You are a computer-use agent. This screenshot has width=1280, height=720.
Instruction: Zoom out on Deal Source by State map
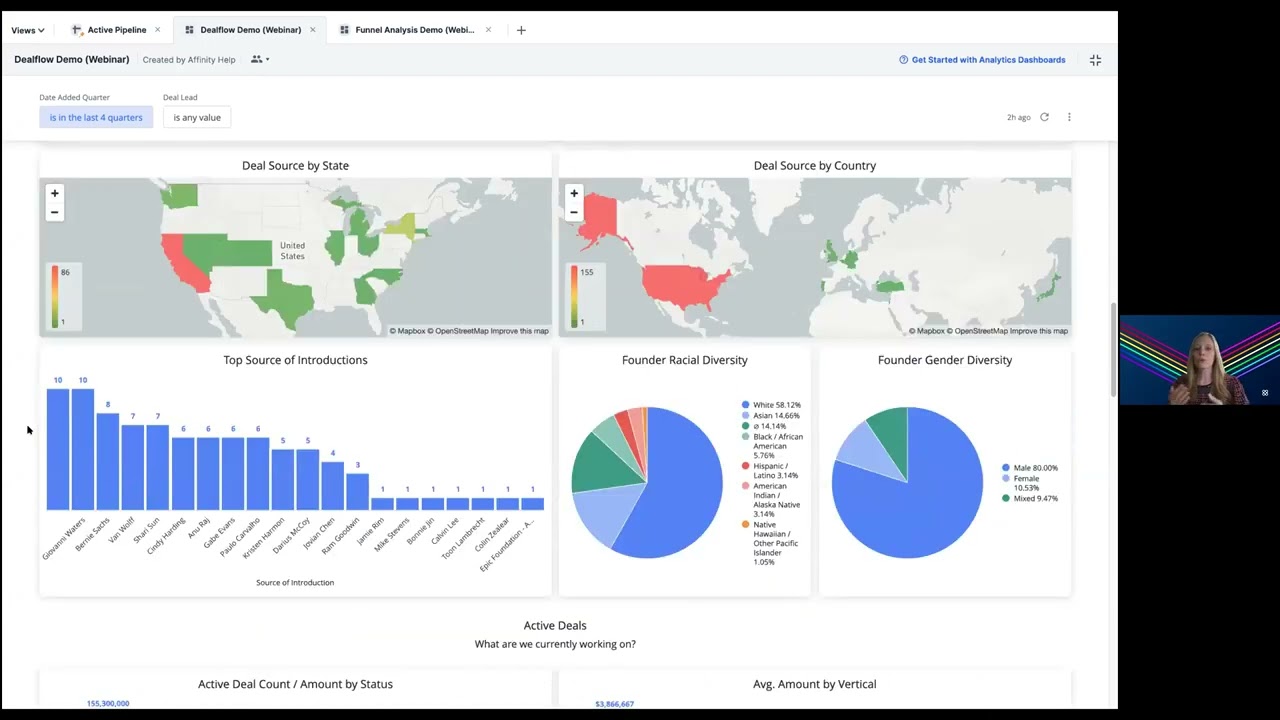click(x=55, y=212)
